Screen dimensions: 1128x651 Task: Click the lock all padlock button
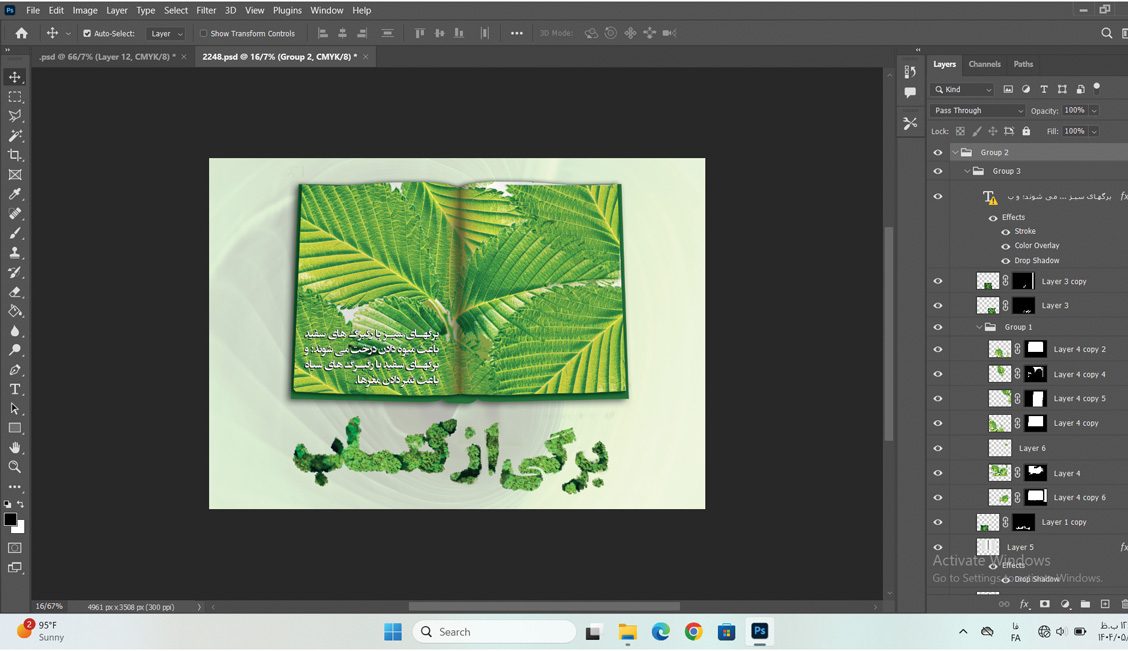tap(1026, 132)
